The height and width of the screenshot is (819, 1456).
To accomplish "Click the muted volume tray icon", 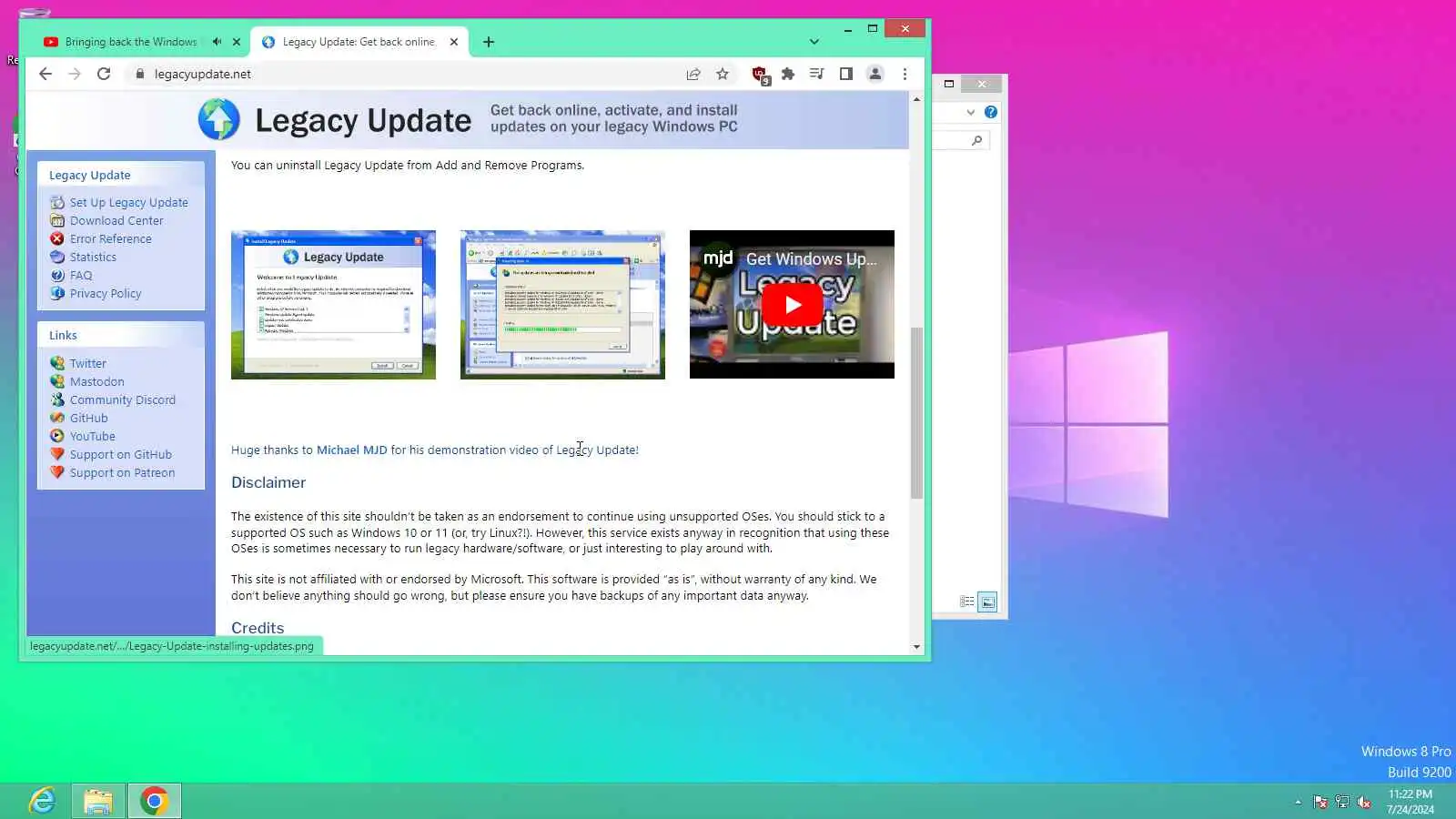I will pyautogui.click(x=1364, y=802).
